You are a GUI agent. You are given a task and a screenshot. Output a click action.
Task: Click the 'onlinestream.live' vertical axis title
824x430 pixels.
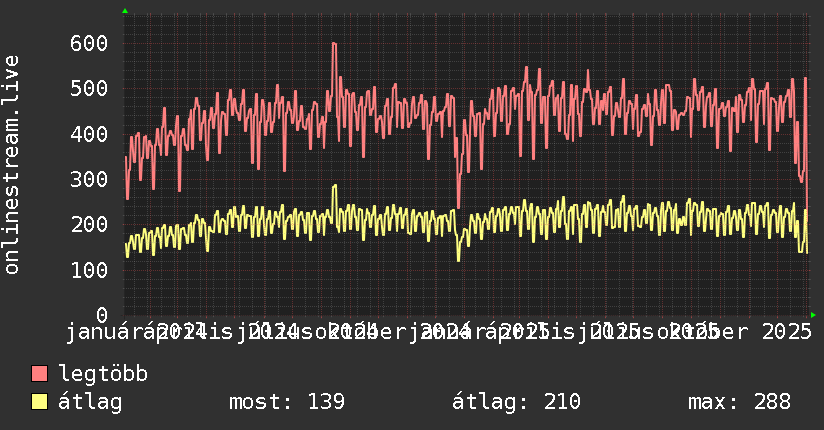click(11, 165)
